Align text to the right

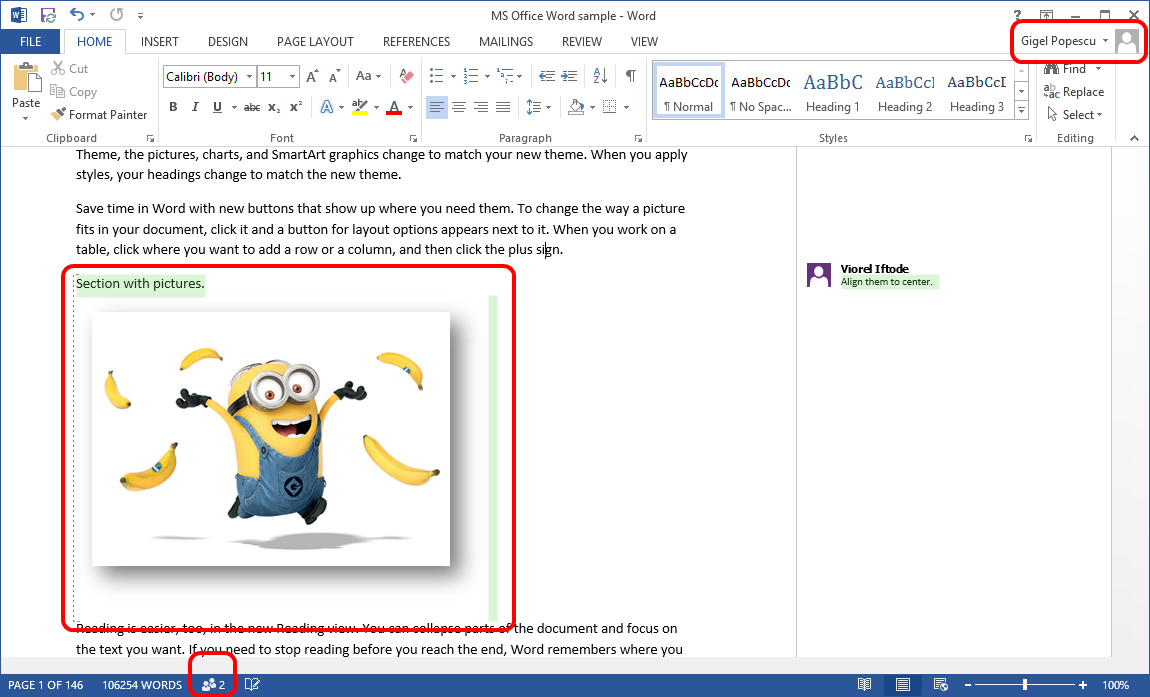click(481, 107)
